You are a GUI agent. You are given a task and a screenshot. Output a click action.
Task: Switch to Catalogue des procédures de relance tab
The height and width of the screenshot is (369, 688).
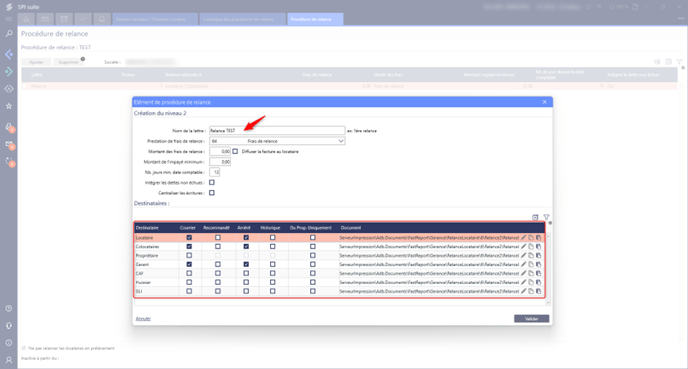(x=243, y=19)
